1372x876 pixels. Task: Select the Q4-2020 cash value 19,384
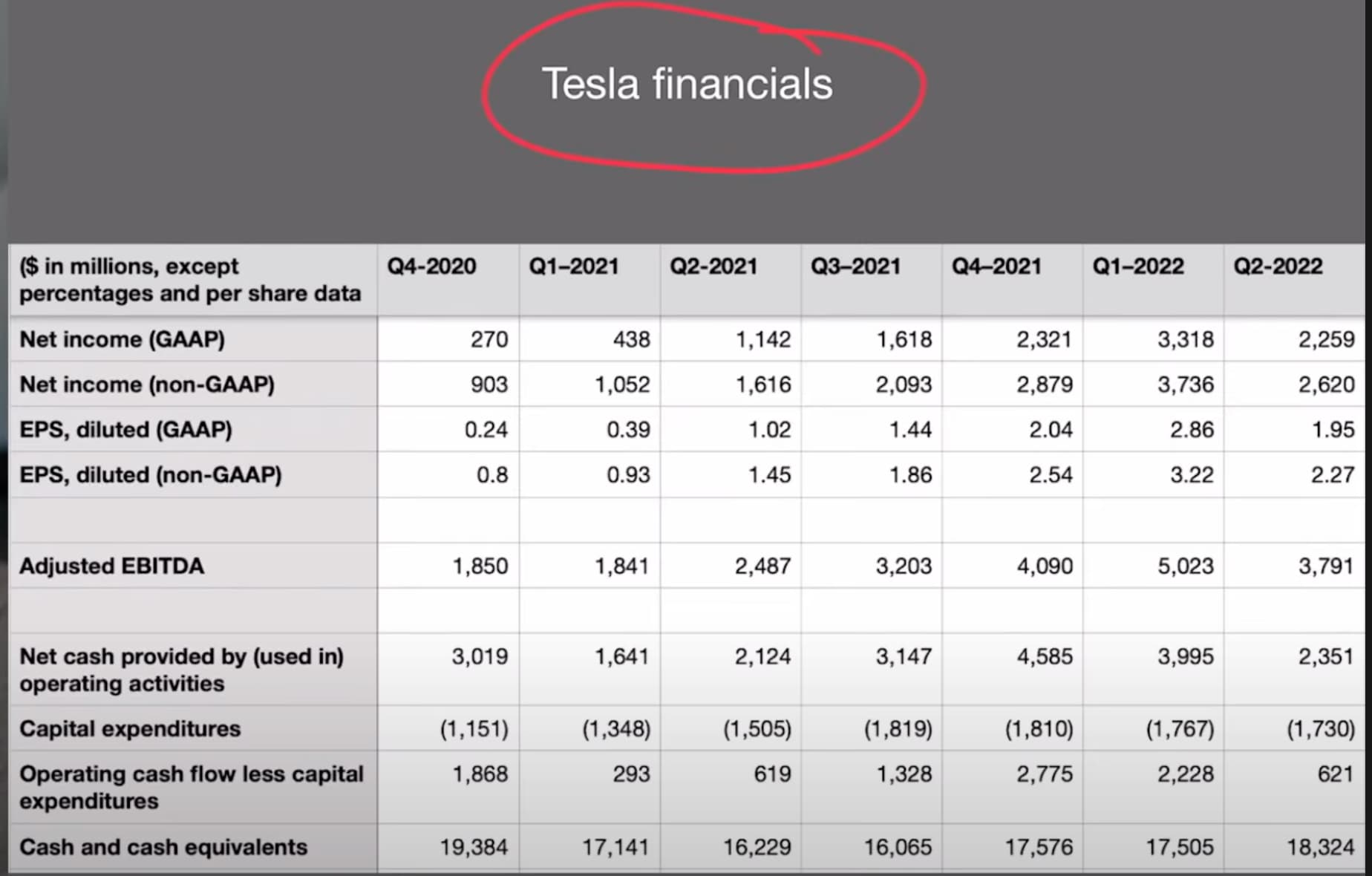474,847
